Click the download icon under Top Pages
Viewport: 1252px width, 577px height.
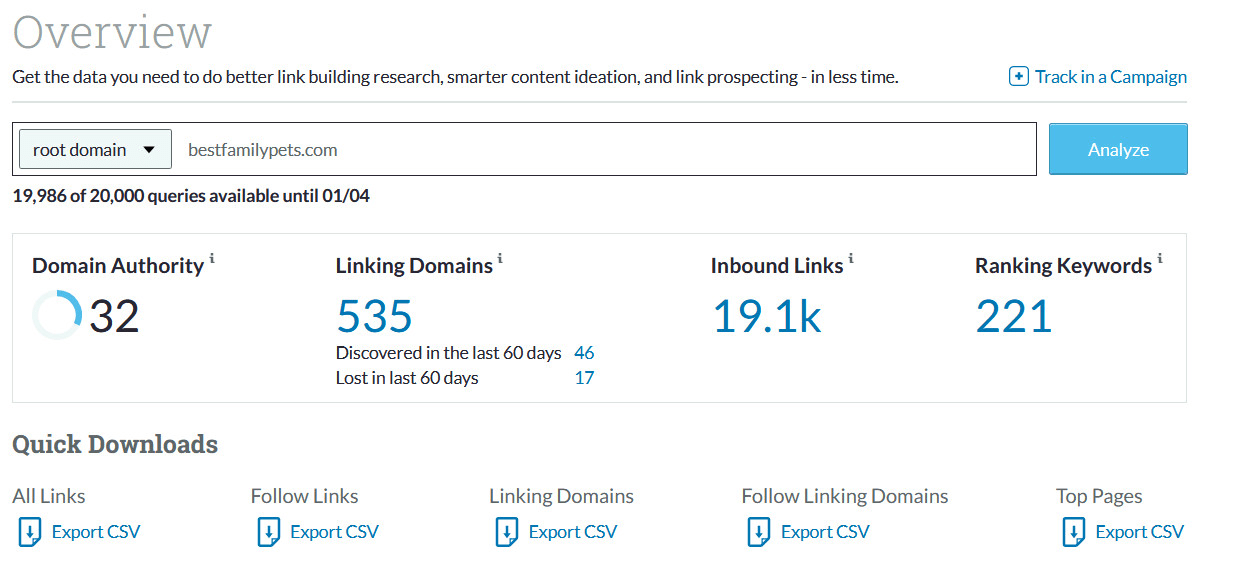click(x=1073, y=532)
